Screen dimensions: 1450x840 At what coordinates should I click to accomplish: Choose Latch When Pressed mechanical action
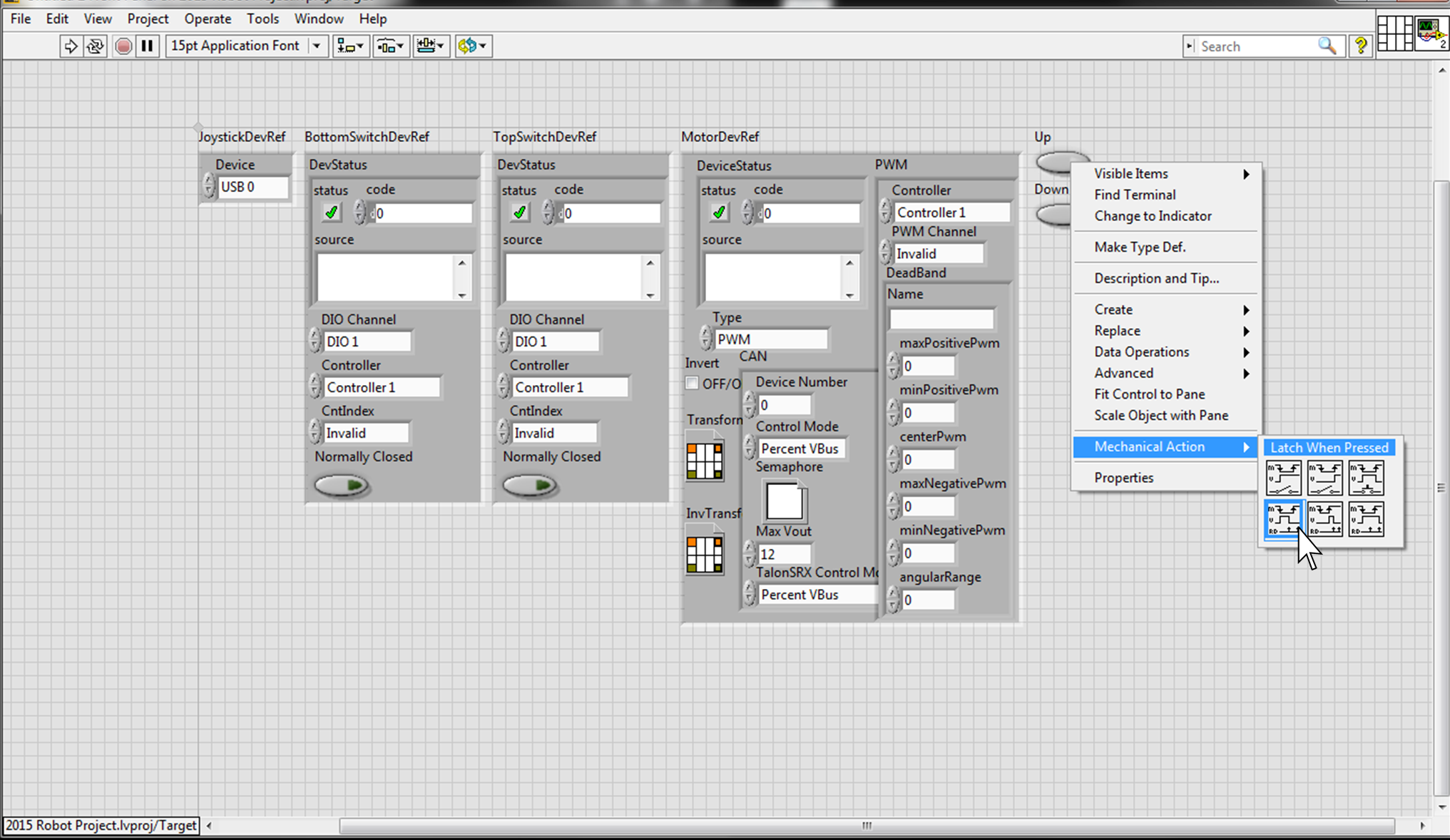click(1283, 519)
